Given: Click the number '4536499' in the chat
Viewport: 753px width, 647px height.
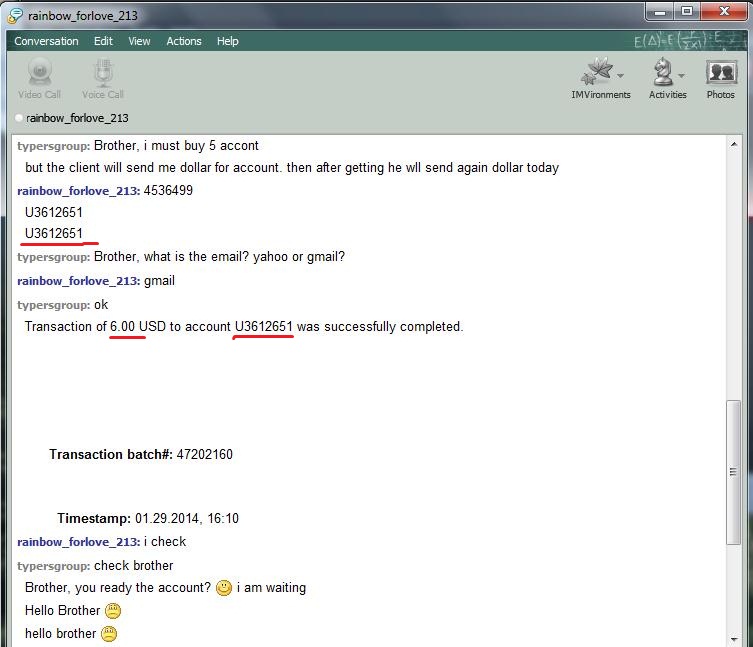Looking at the screenshot, I should (168, 190).
